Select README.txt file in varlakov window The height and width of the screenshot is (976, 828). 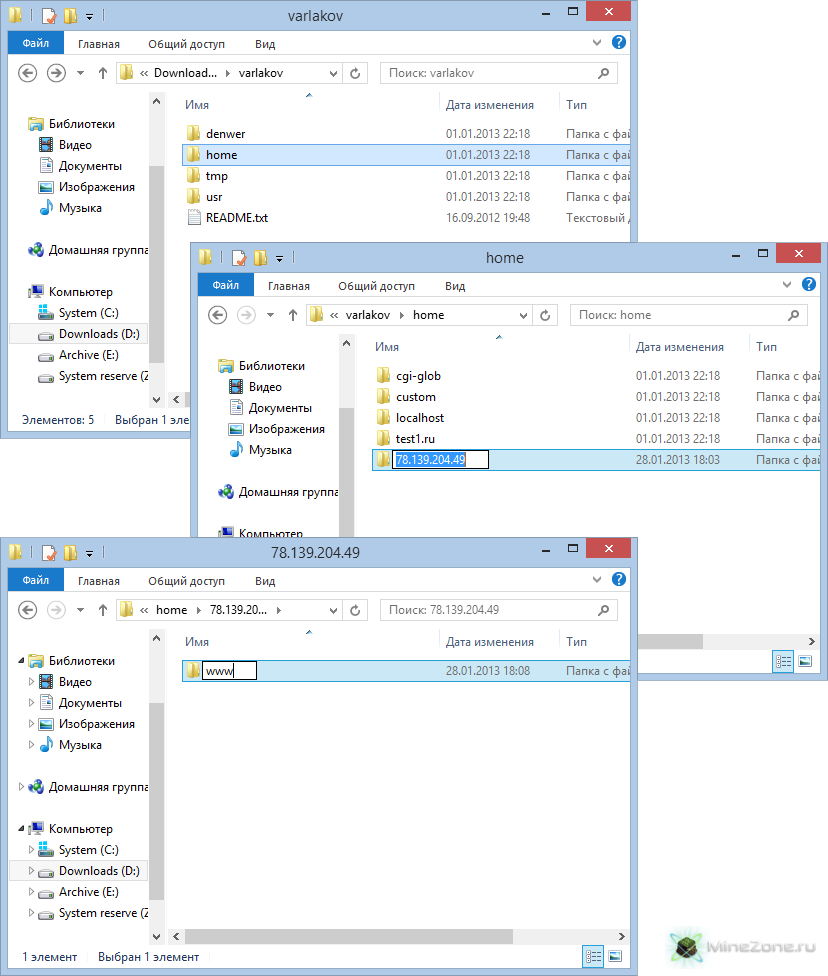coord(236,218)
